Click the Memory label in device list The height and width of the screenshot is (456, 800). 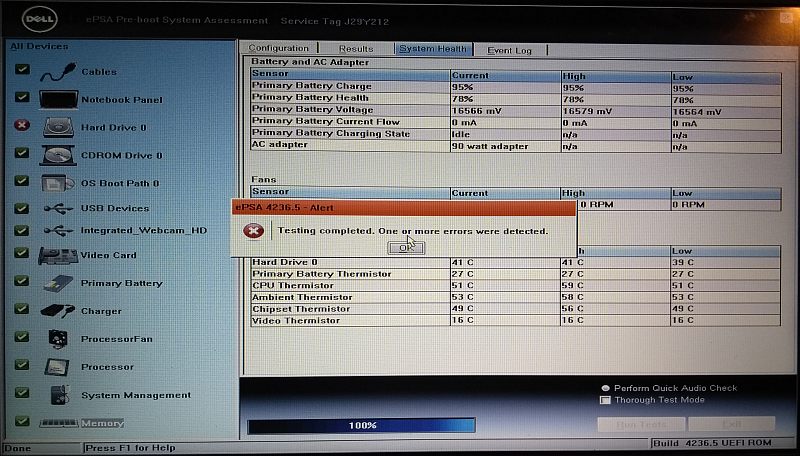point(103,423)
